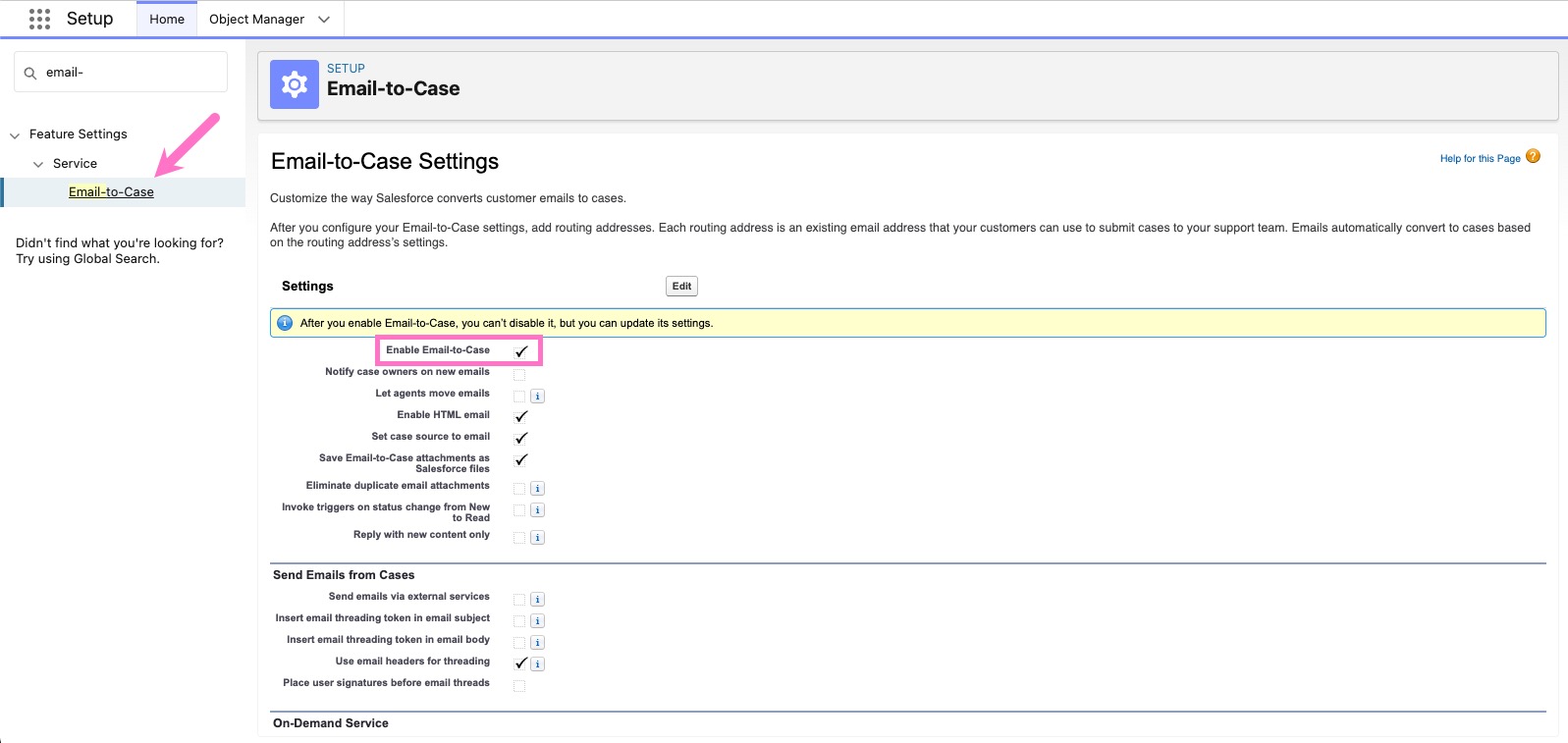Click info icon for Use email headers for threading
1568x743 pixels.
click(537, 664)
